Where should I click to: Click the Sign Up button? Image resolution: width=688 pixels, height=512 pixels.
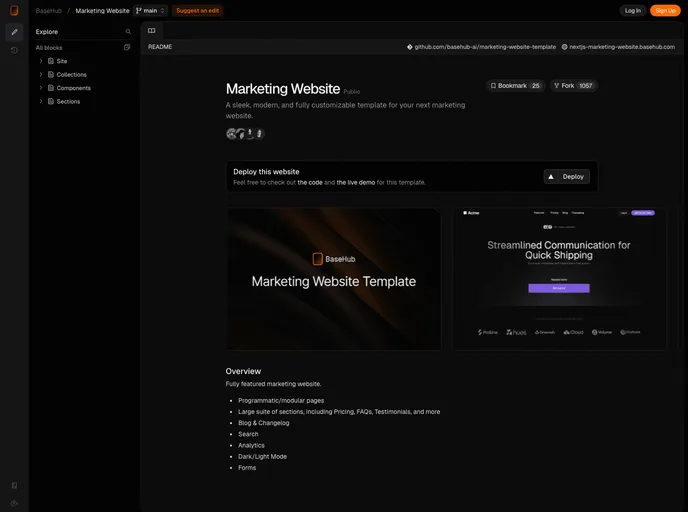pos(665,11)
